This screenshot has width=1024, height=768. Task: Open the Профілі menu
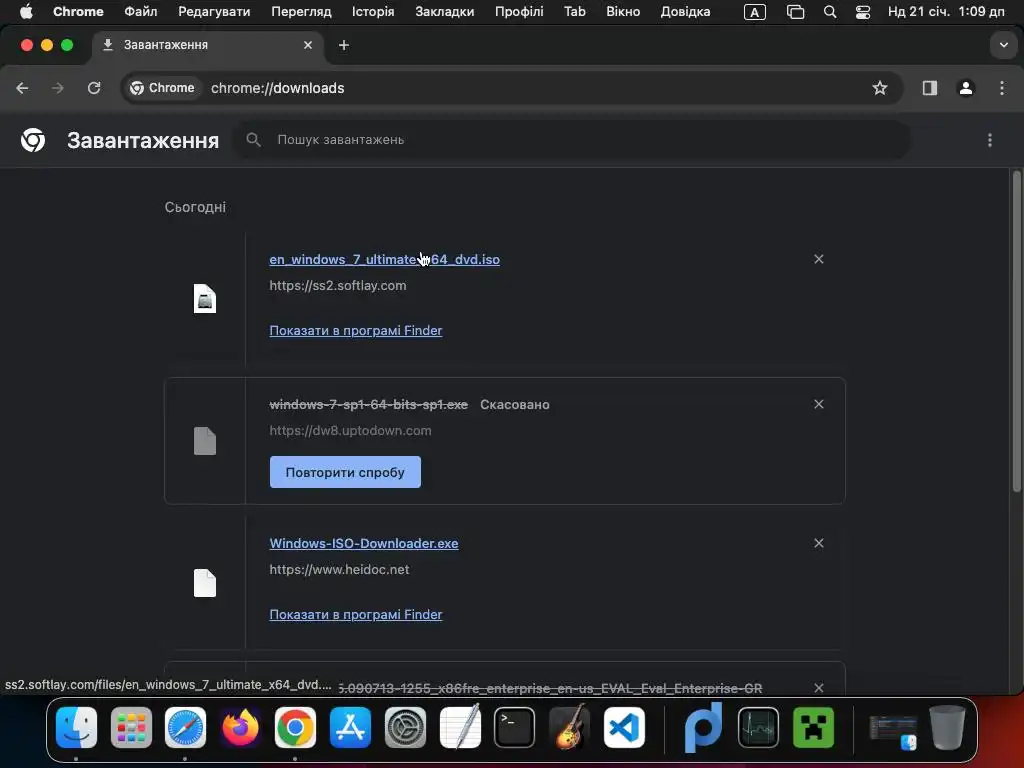[x=519, y=12]
